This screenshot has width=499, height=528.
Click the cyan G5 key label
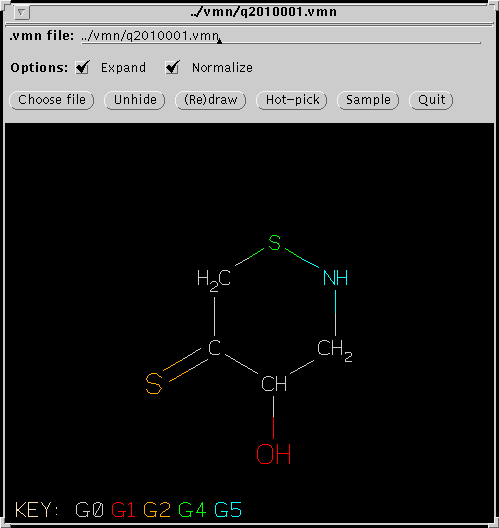[x=228, y=510]
